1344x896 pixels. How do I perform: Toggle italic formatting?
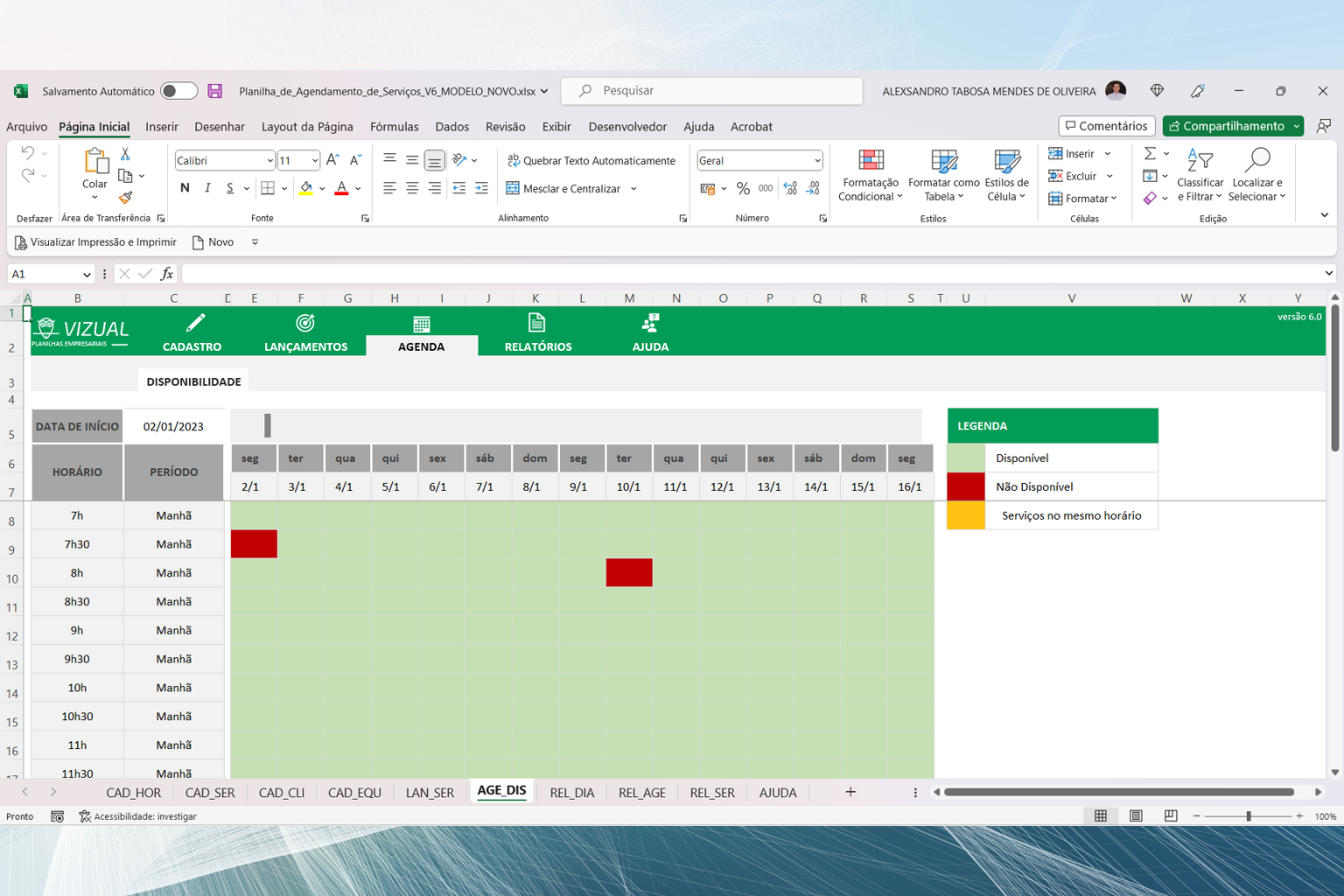tap(206, 188)
